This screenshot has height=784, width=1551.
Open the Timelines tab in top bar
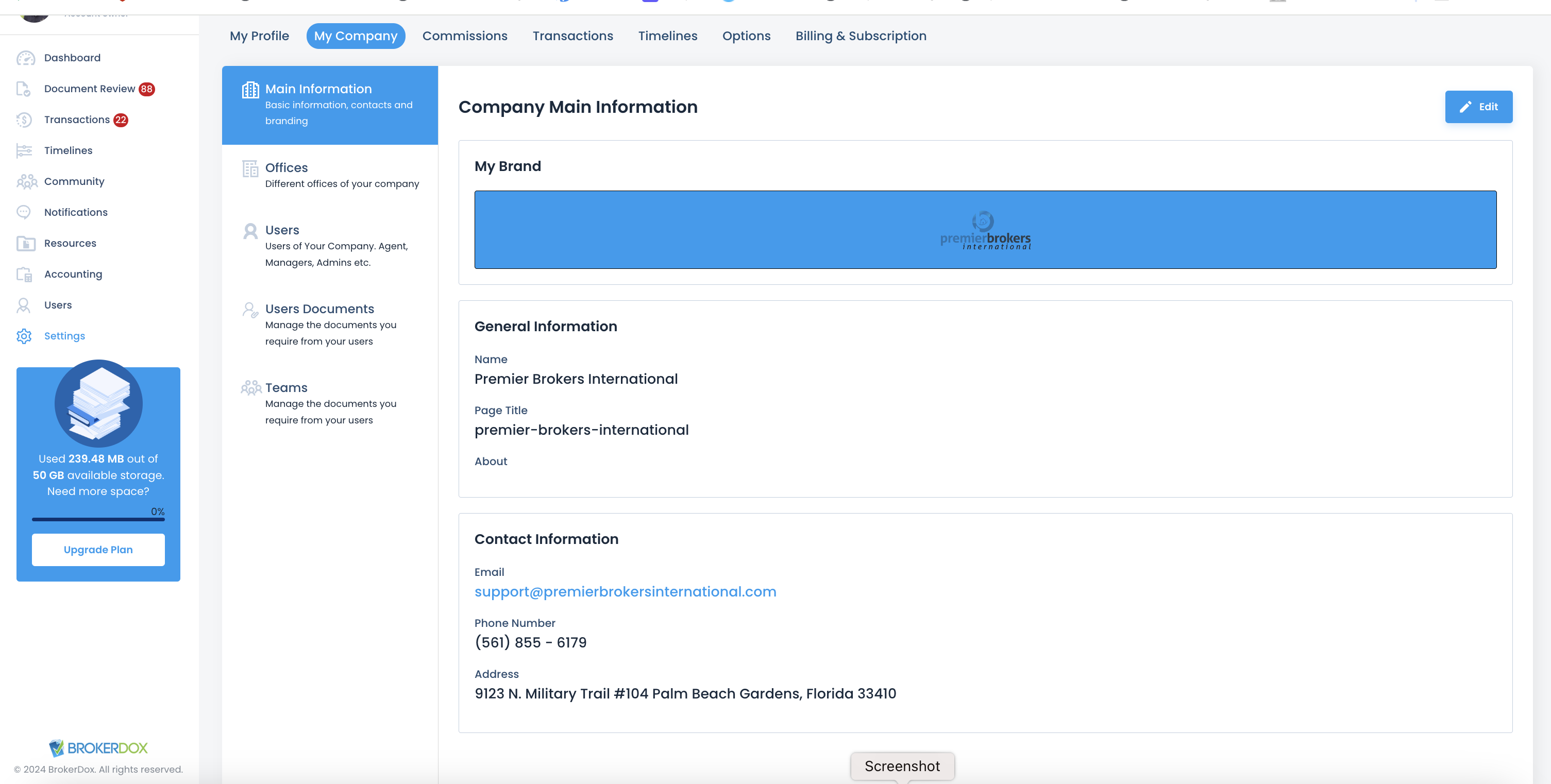click(x=668, y=36)
